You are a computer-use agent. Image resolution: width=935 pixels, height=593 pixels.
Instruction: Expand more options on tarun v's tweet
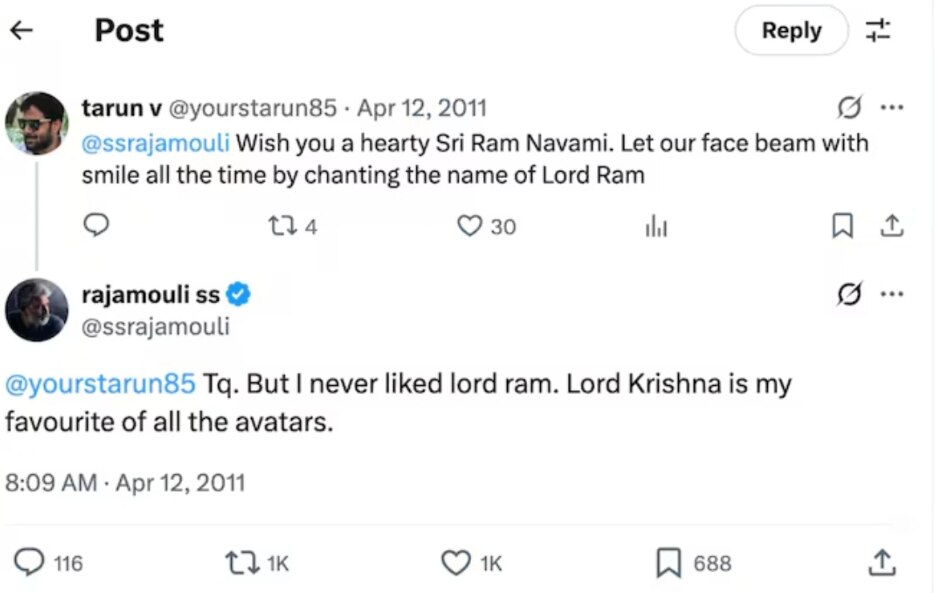point(891,108)
